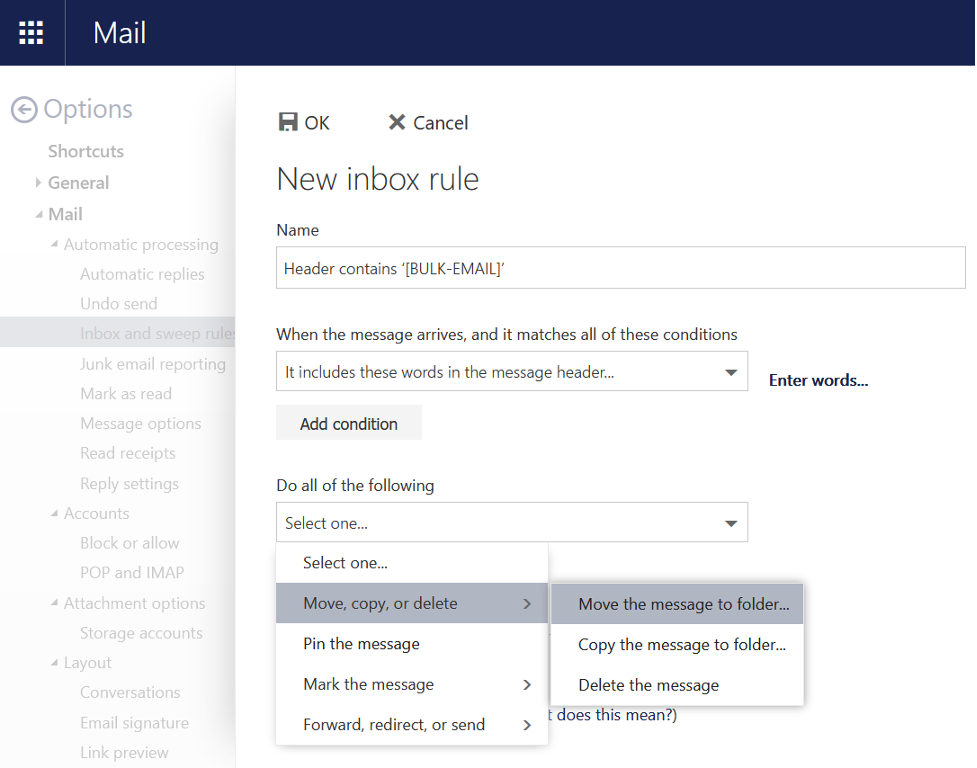
Task: Open Block or allow under Accounts
Action: [x=130, y=543]
